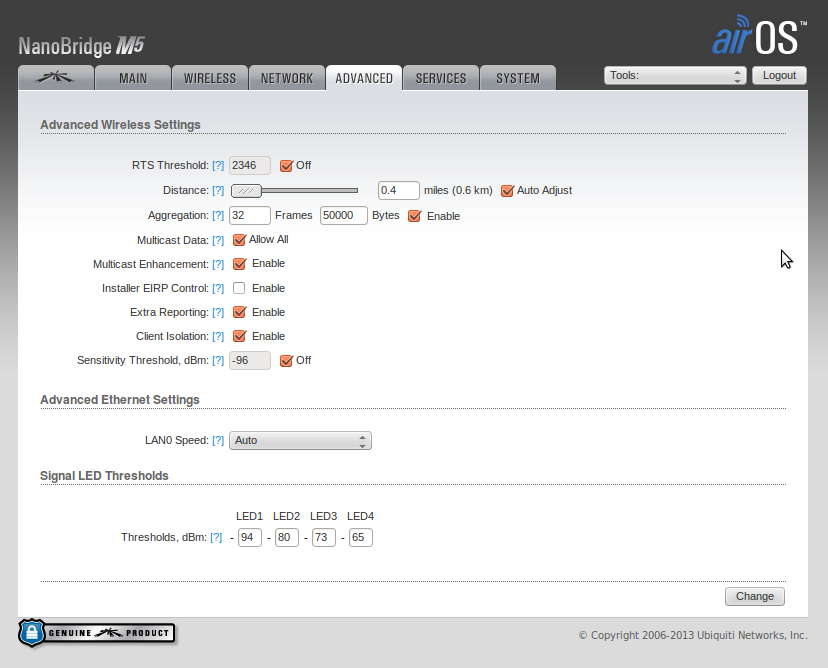
Task: Click the Aggregation Bytes input field
Action: pyautogui.click(x=343, y=215)
